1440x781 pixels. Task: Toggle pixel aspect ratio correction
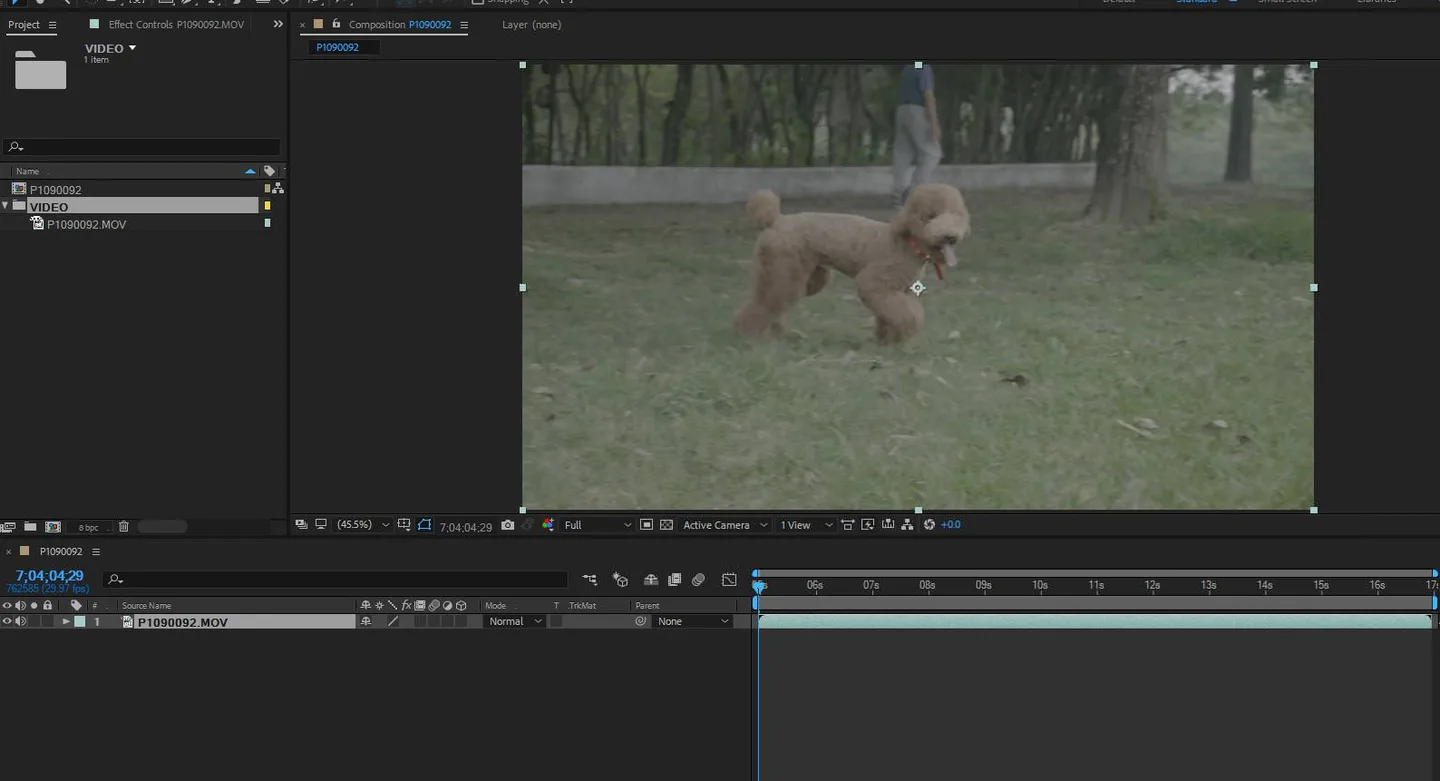tap(848, 525)
